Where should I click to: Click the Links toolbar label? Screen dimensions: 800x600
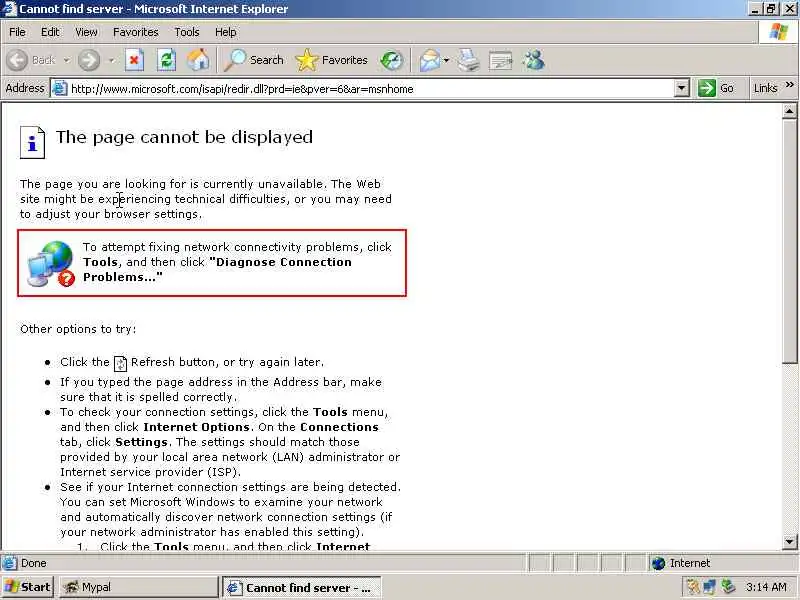pyautogui.click(x=765, y=88)
